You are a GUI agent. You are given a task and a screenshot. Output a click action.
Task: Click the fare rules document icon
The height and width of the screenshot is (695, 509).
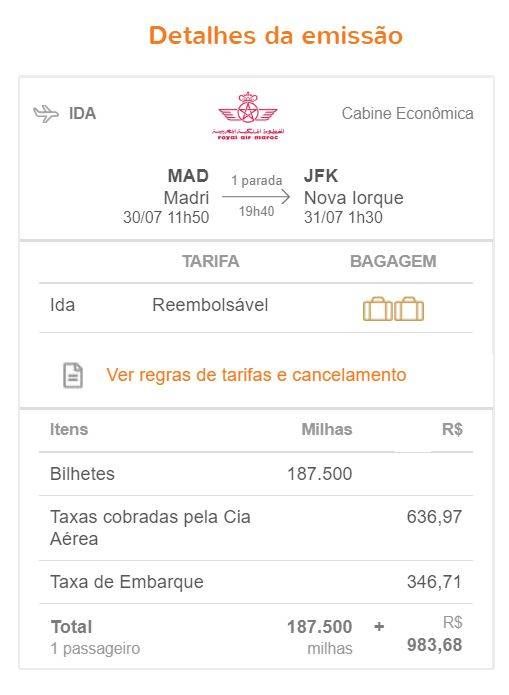point(73,375)
